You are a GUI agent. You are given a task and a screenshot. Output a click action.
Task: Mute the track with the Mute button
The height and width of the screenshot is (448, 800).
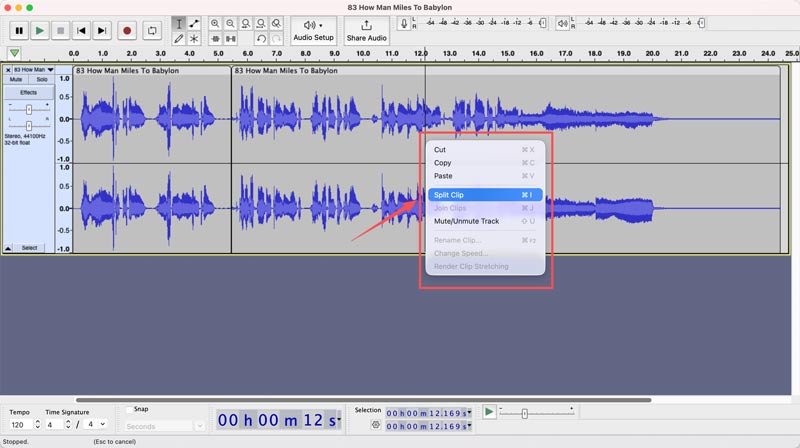pos(16,80)
